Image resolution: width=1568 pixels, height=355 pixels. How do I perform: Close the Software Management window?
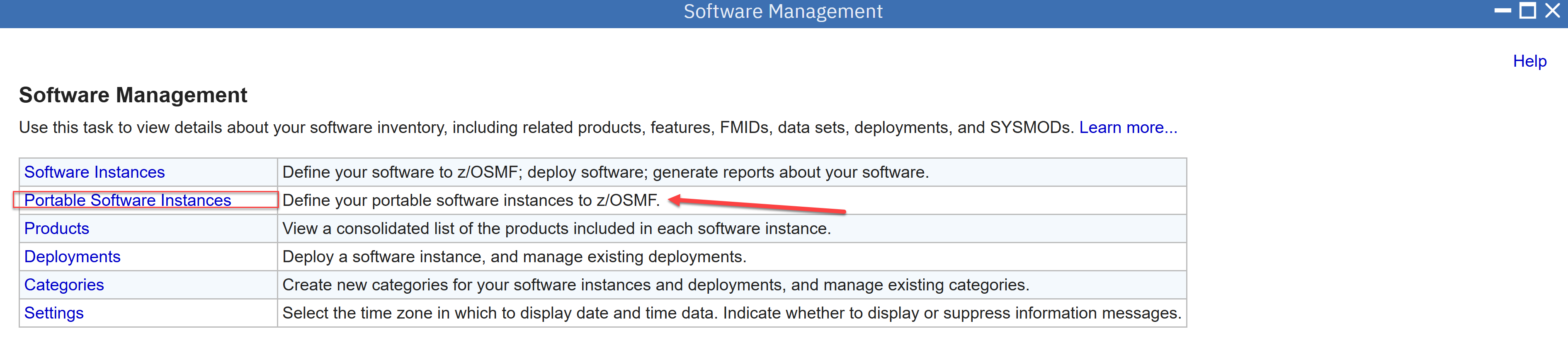point(1553,11)
